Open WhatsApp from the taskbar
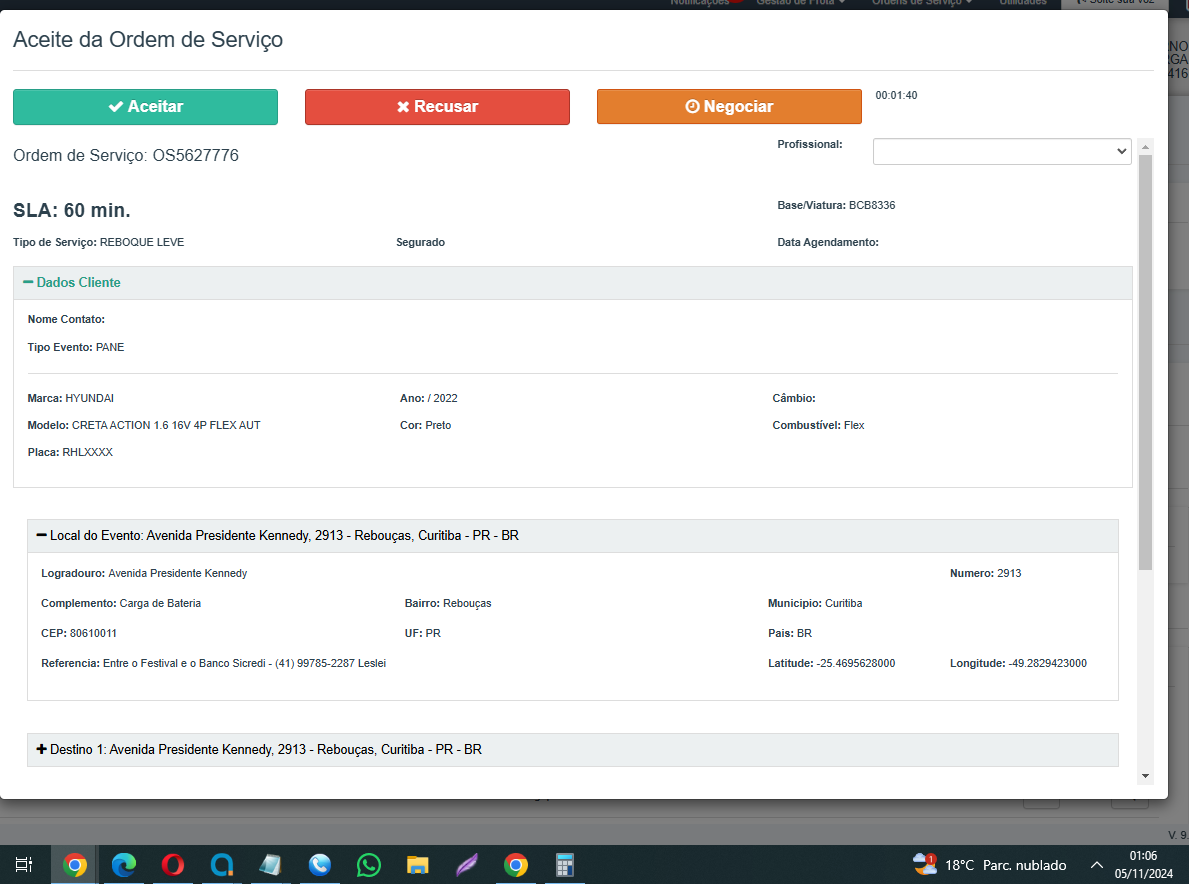1189x884 pixels. [x=369, y=865]
